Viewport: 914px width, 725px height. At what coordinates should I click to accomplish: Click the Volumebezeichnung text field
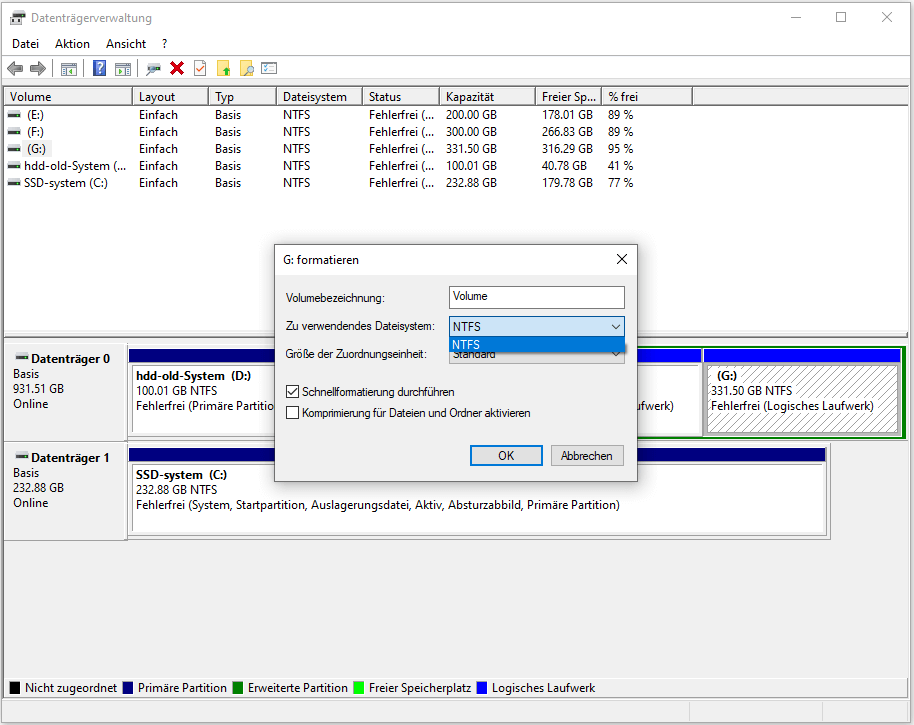536,297
